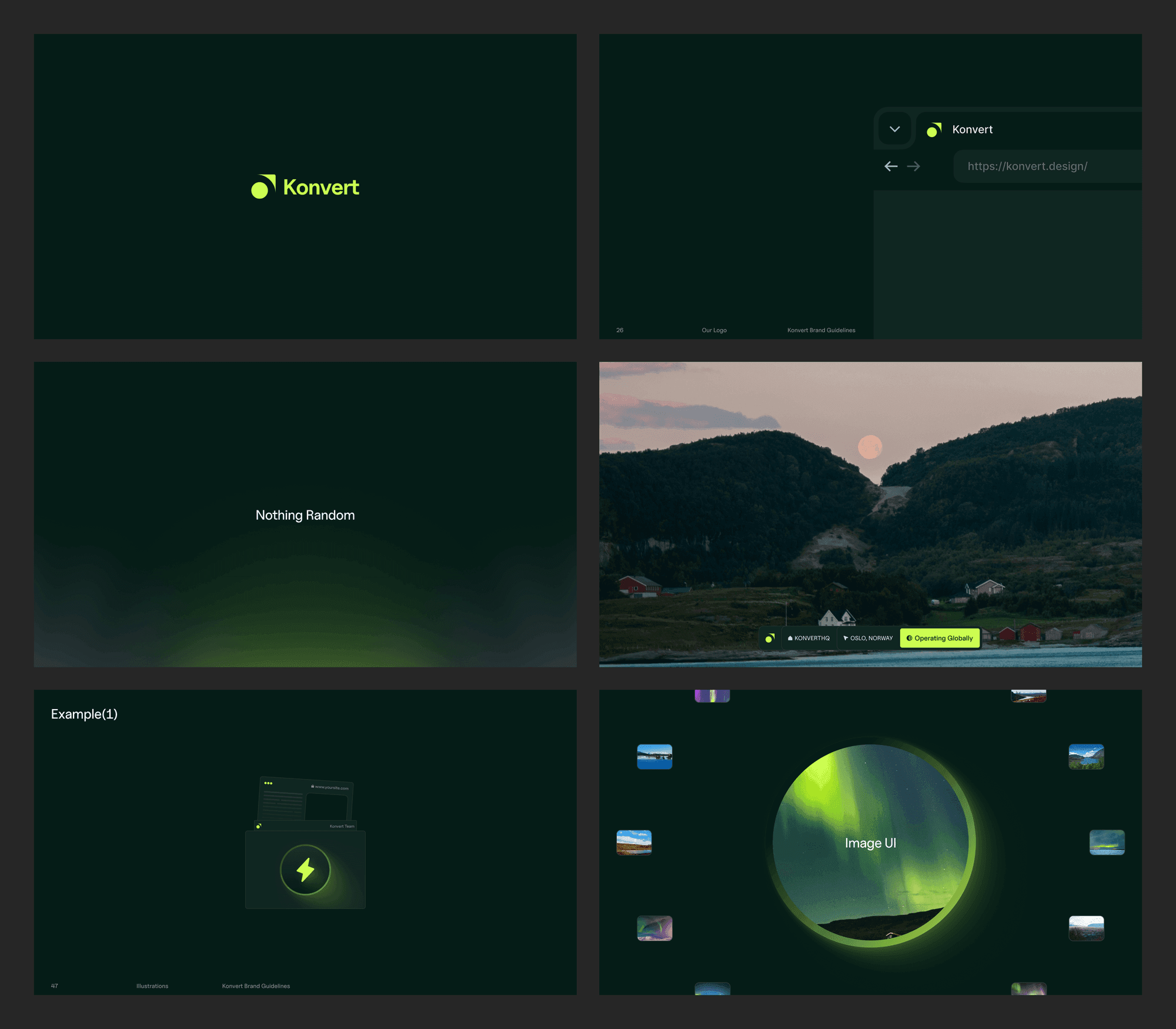Select the OSLO, NORWAY location tag
Viewport: 1176px width, 1029px height.
coord(868,638)
